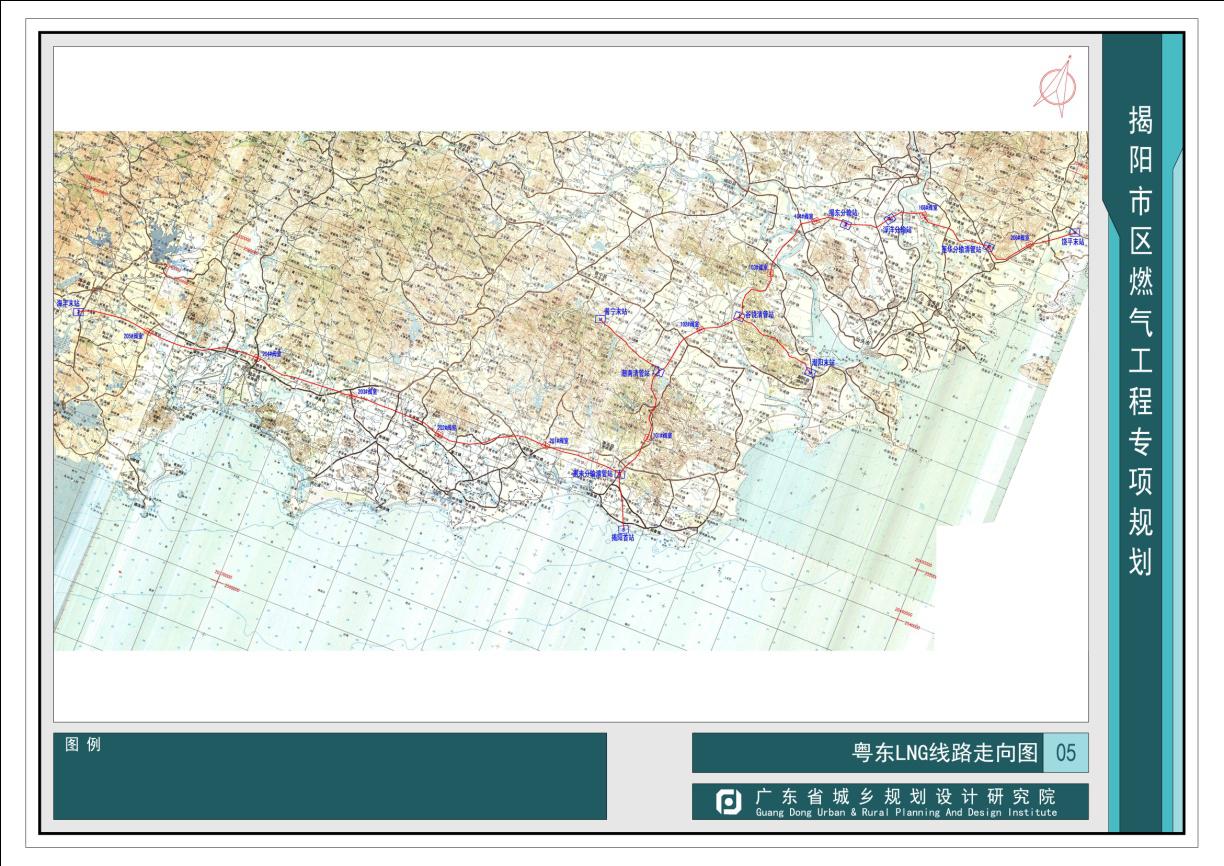This screenshot has height=866, width=1224.
Task: Click the sheet number 05 box
Action: [1065, 753]
